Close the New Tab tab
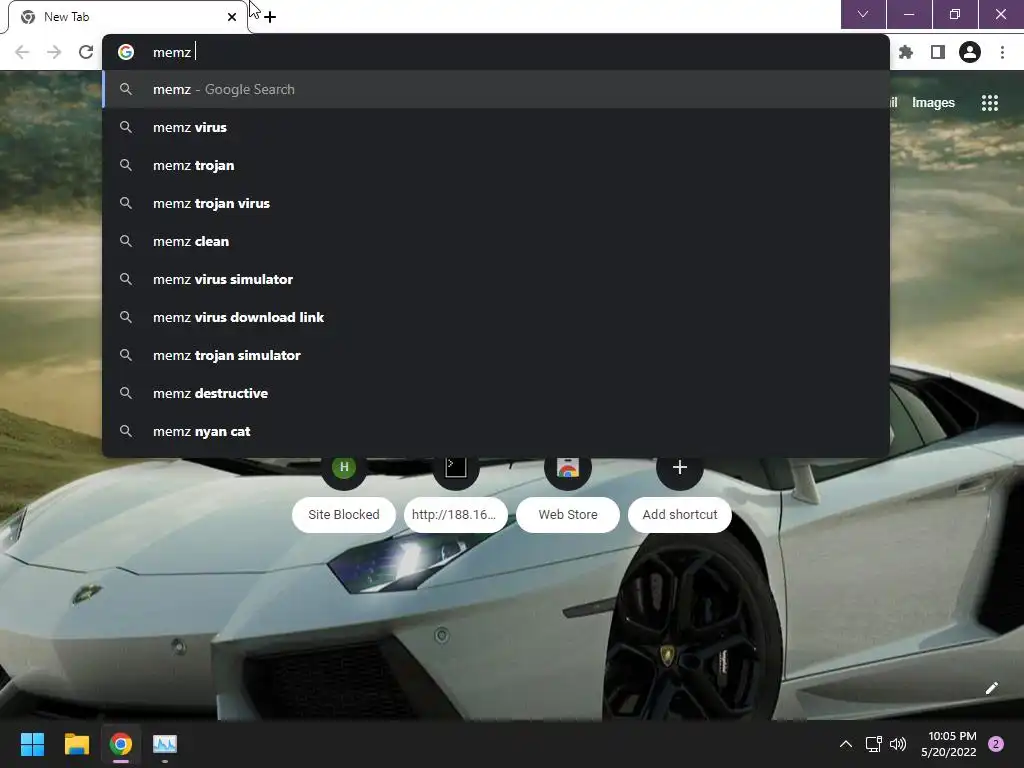The image size is (1024, 768). (x=232, y=17)
